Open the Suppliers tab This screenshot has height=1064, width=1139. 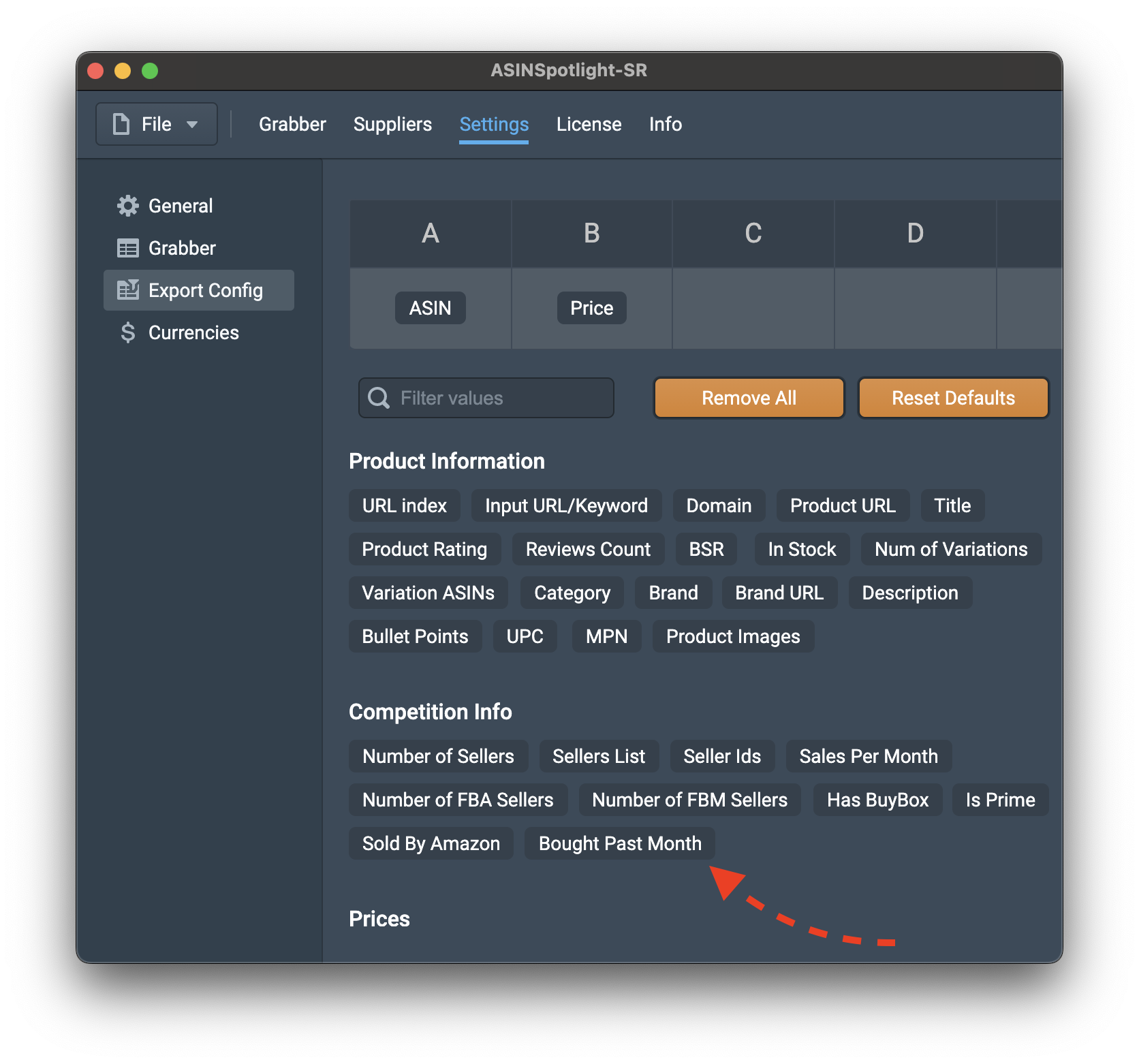(392, 124)
